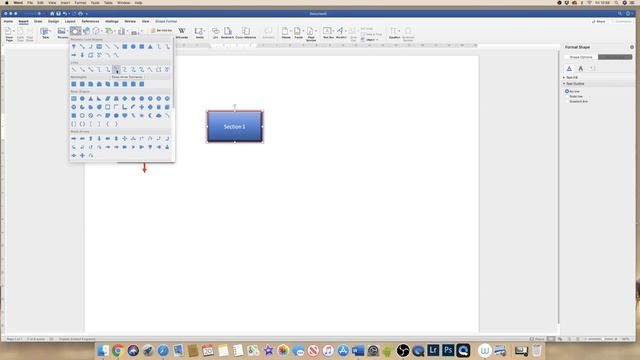Select the Diamond basic shape
Viewport: 640px width, 360px height.
pyautogui.click(x=124, y=98)
